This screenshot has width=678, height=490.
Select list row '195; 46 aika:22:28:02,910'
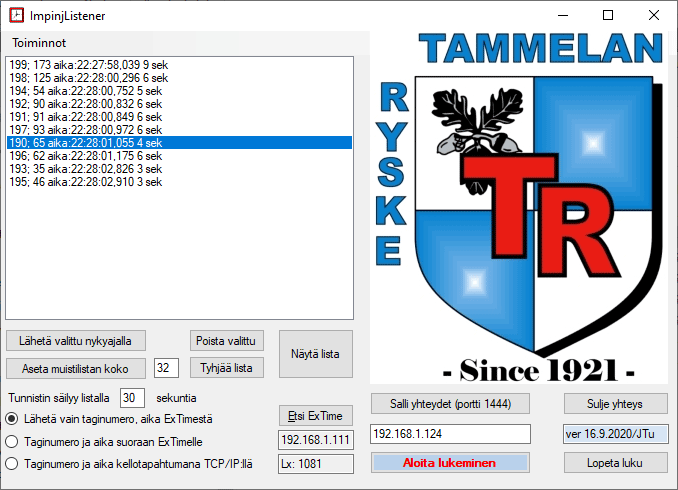coord(90,182)
